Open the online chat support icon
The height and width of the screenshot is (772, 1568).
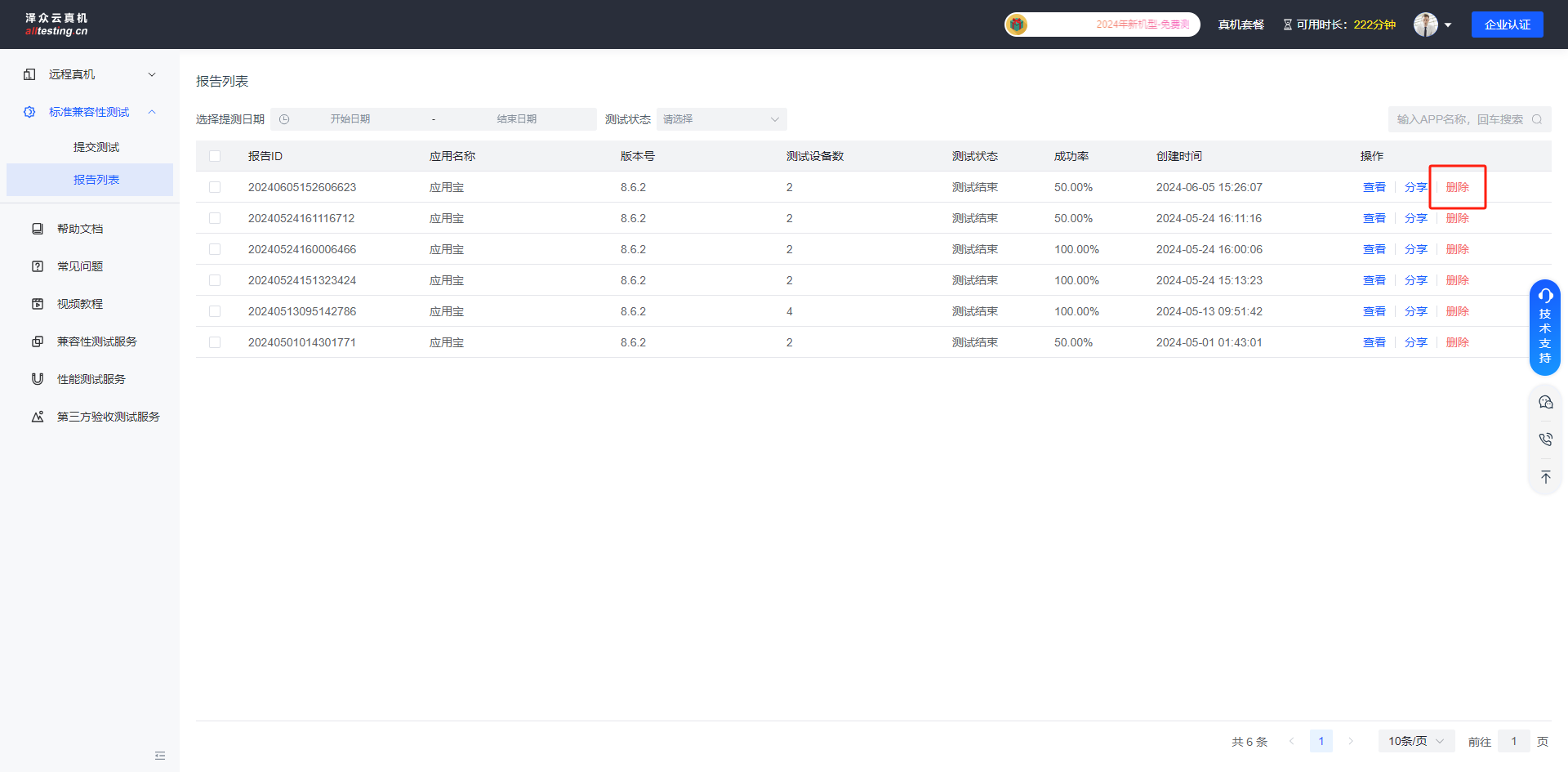(1545, 402)
